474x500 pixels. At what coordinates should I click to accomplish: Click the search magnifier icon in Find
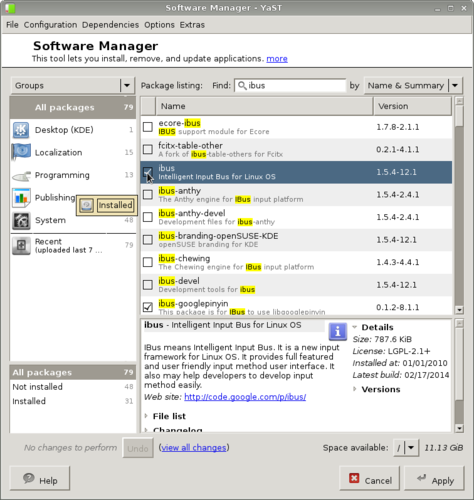coord(242,86)
